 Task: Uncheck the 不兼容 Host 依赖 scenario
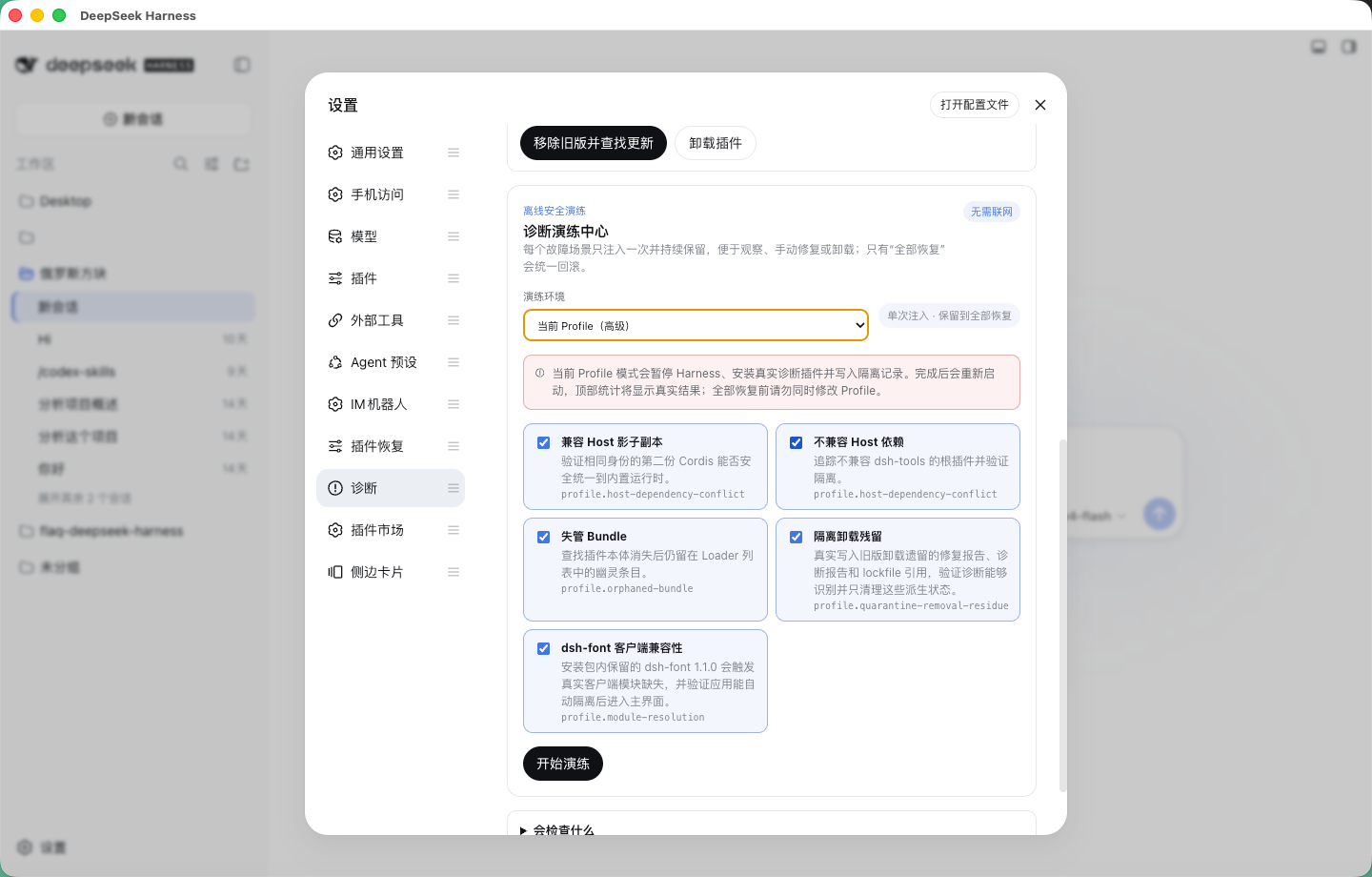pos(796,442)
